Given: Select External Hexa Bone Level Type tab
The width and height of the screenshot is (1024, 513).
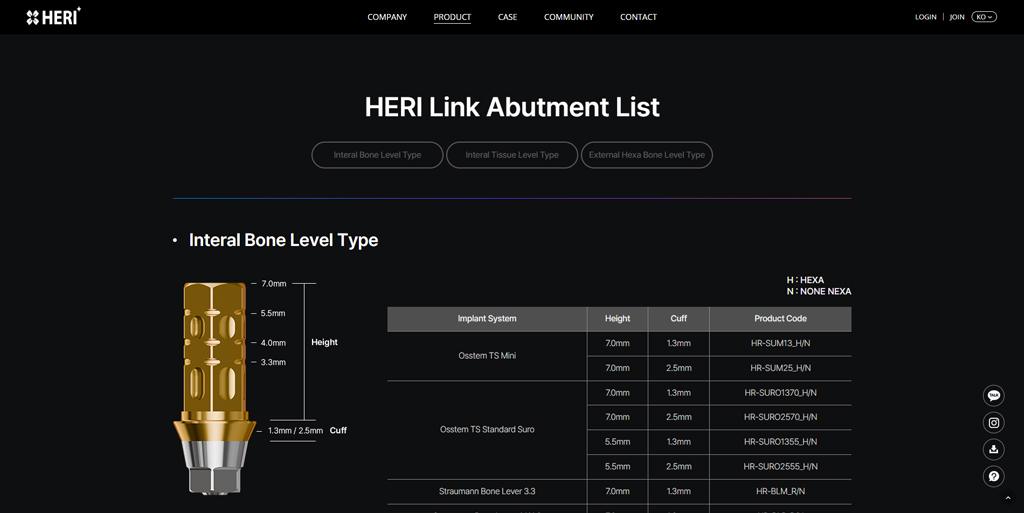Looking at the screenshot, I should pos(647,155).
